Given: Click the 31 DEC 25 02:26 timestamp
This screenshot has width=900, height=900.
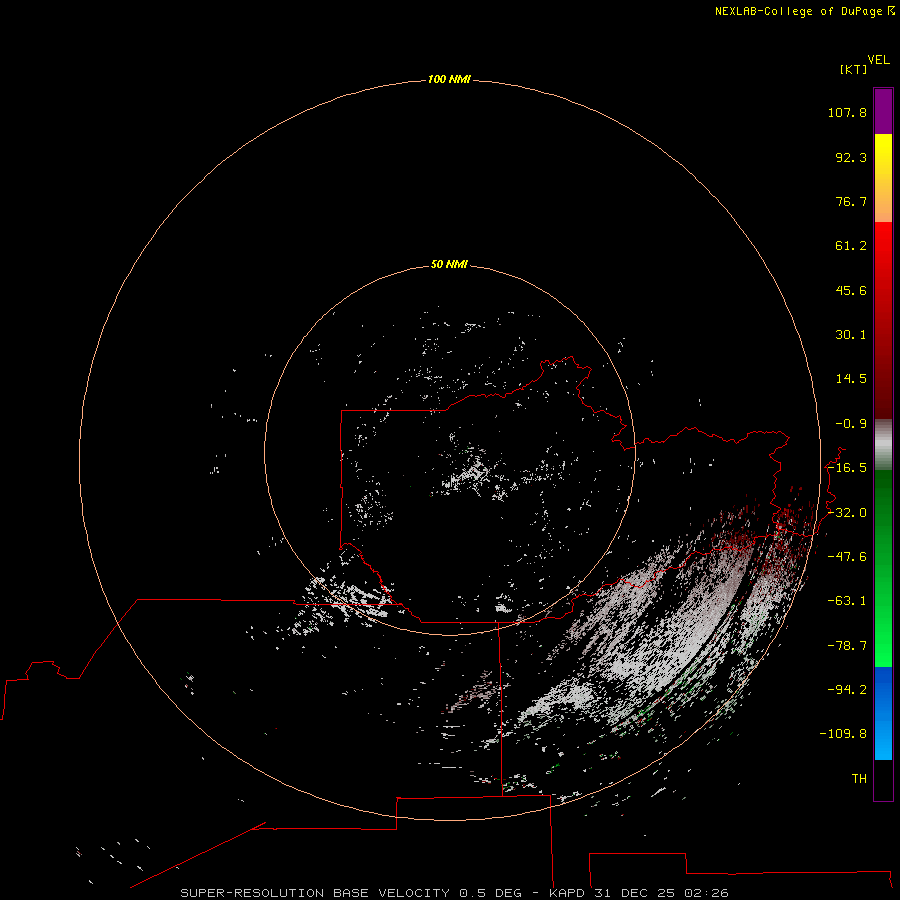Looking at the screenshot, I should click(x=661, y=893).
